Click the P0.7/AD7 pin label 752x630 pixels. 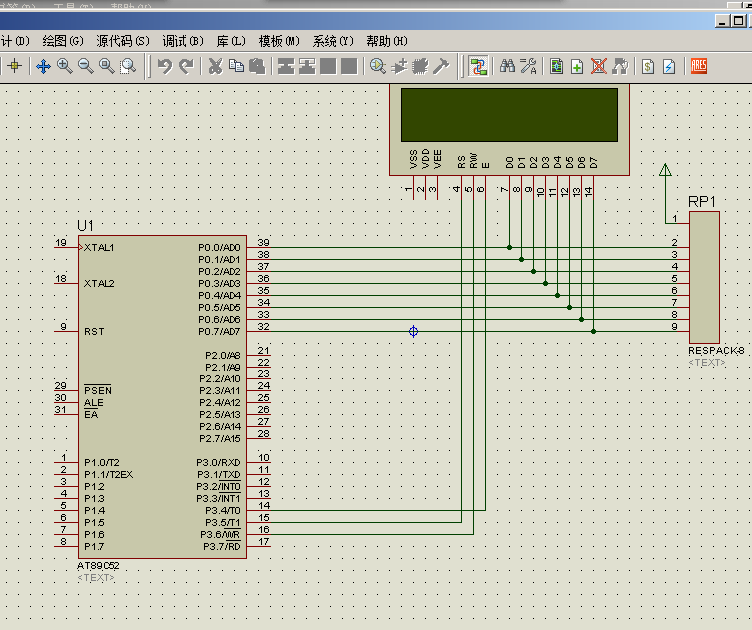click(219, 331)
